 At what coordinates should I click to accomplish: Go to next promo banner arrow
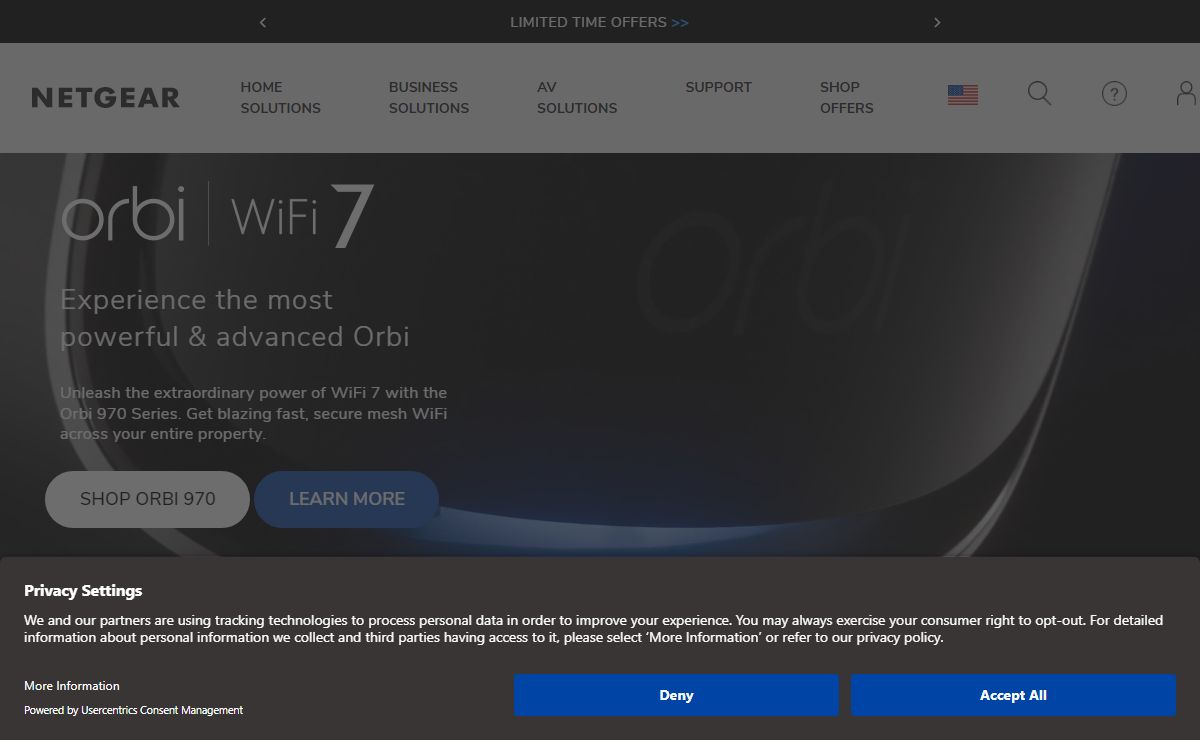(937, 22)
